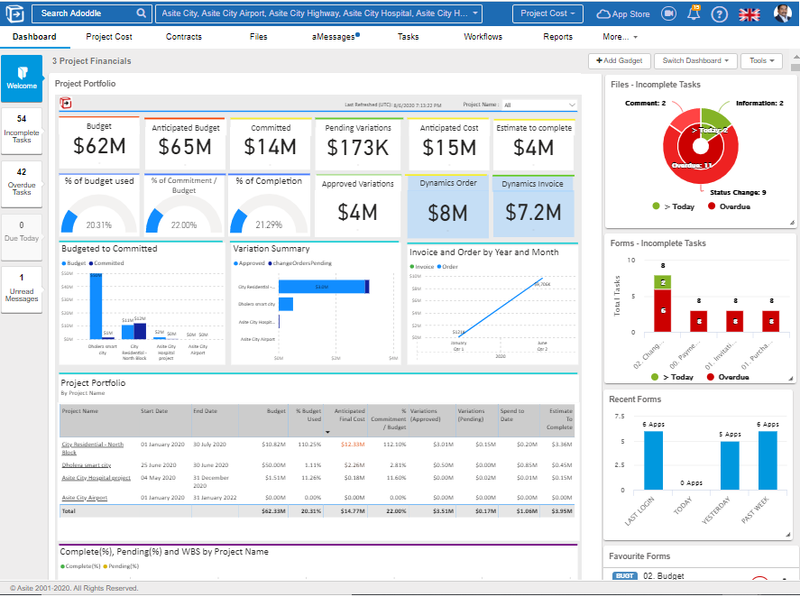Toggle Approved legend in Variation Summary

click(x=249, y=263)
